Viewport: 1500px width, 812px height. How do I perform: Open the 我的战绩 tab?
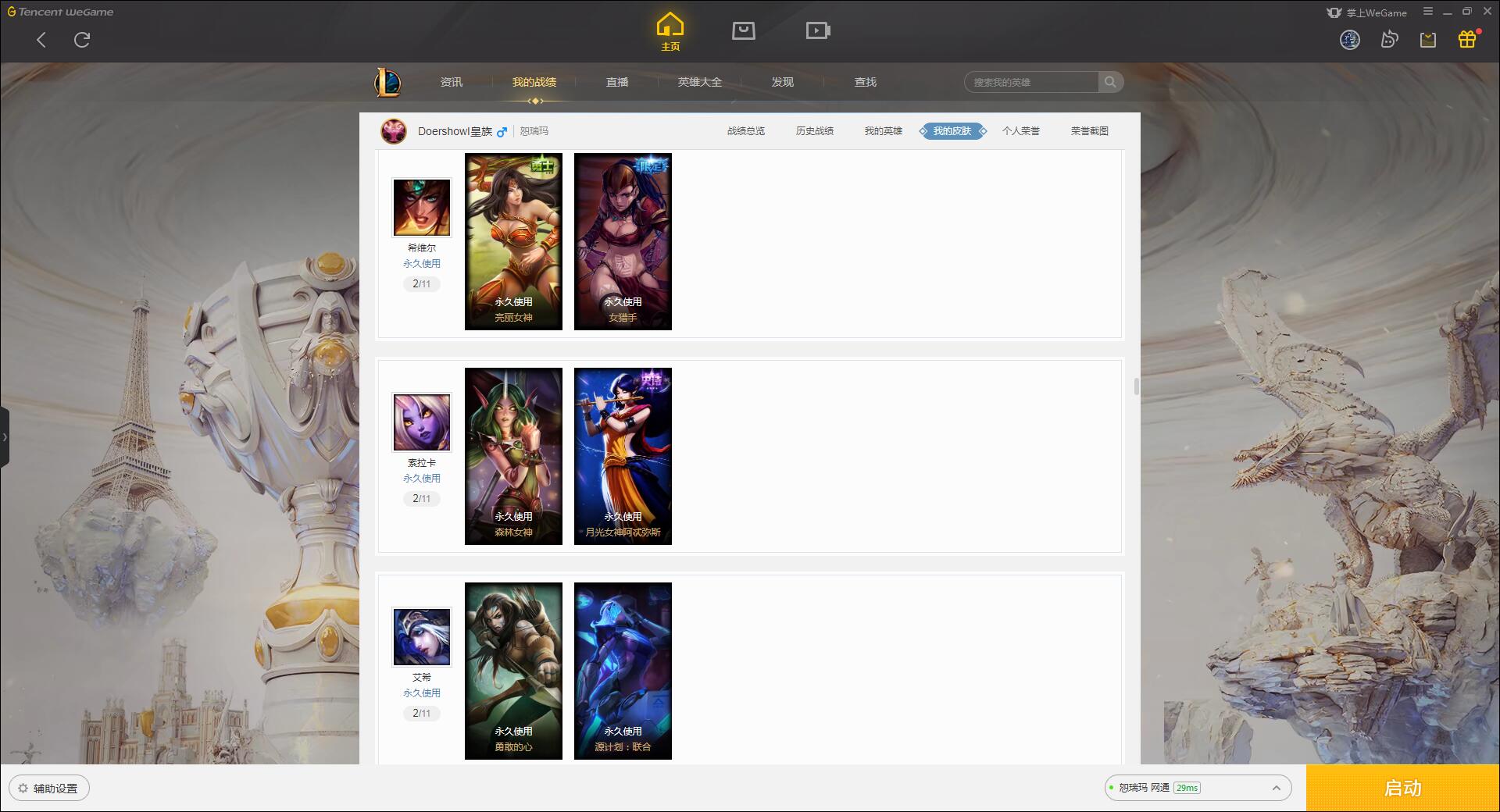(534, 82)
